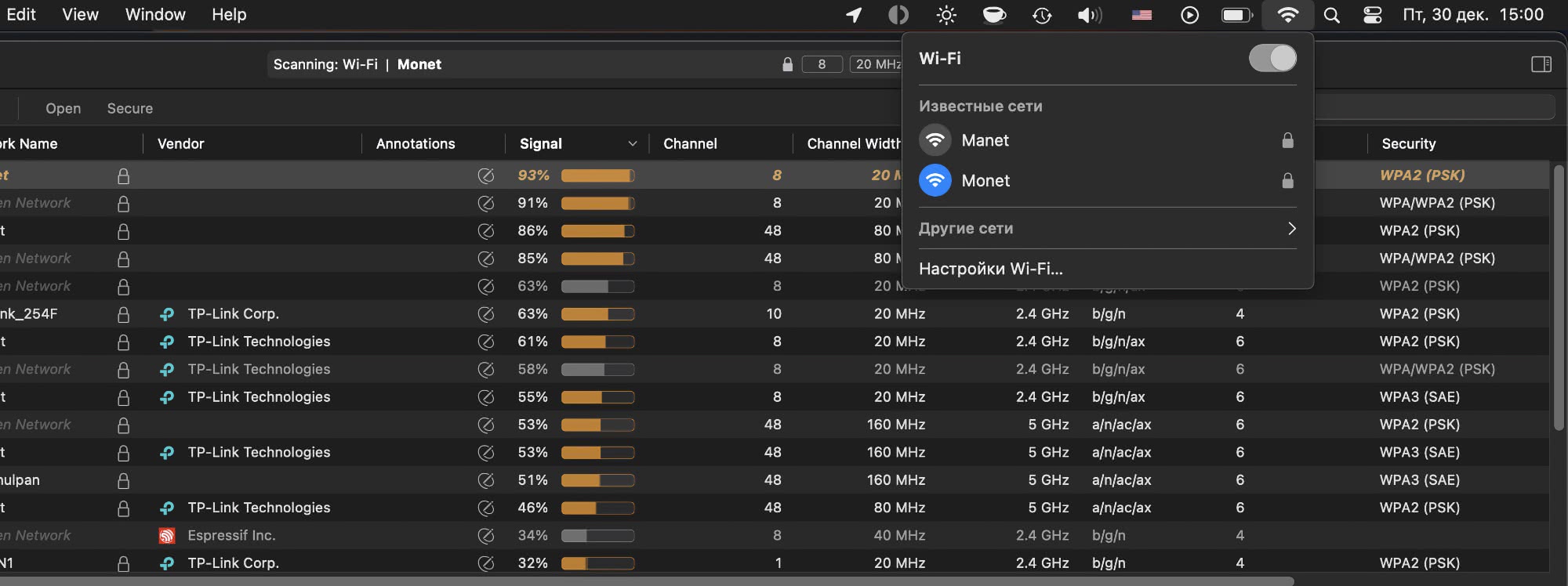Click TP-Link logo in the 32% row
The height and width of the screenshot is (586, 1568).
click(166, 563)
